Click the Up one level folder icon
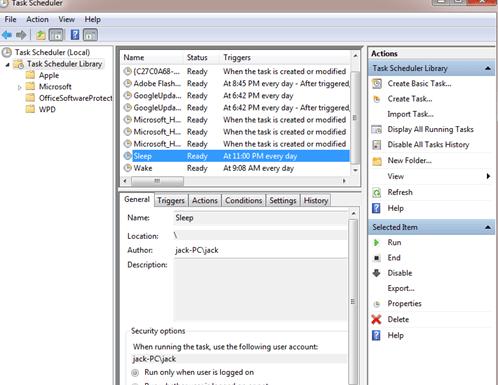The height and width of the screenshot is (385, 498). (x=41, y=35)
